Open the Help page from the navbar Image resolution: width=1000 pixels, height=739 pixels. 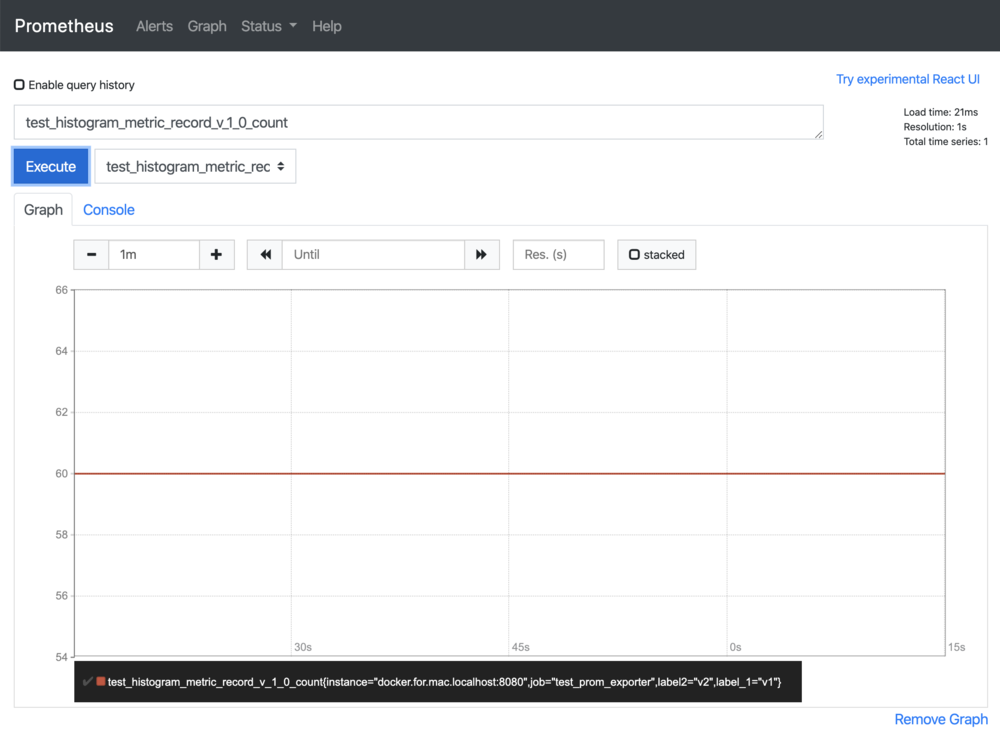pos(326,26)
